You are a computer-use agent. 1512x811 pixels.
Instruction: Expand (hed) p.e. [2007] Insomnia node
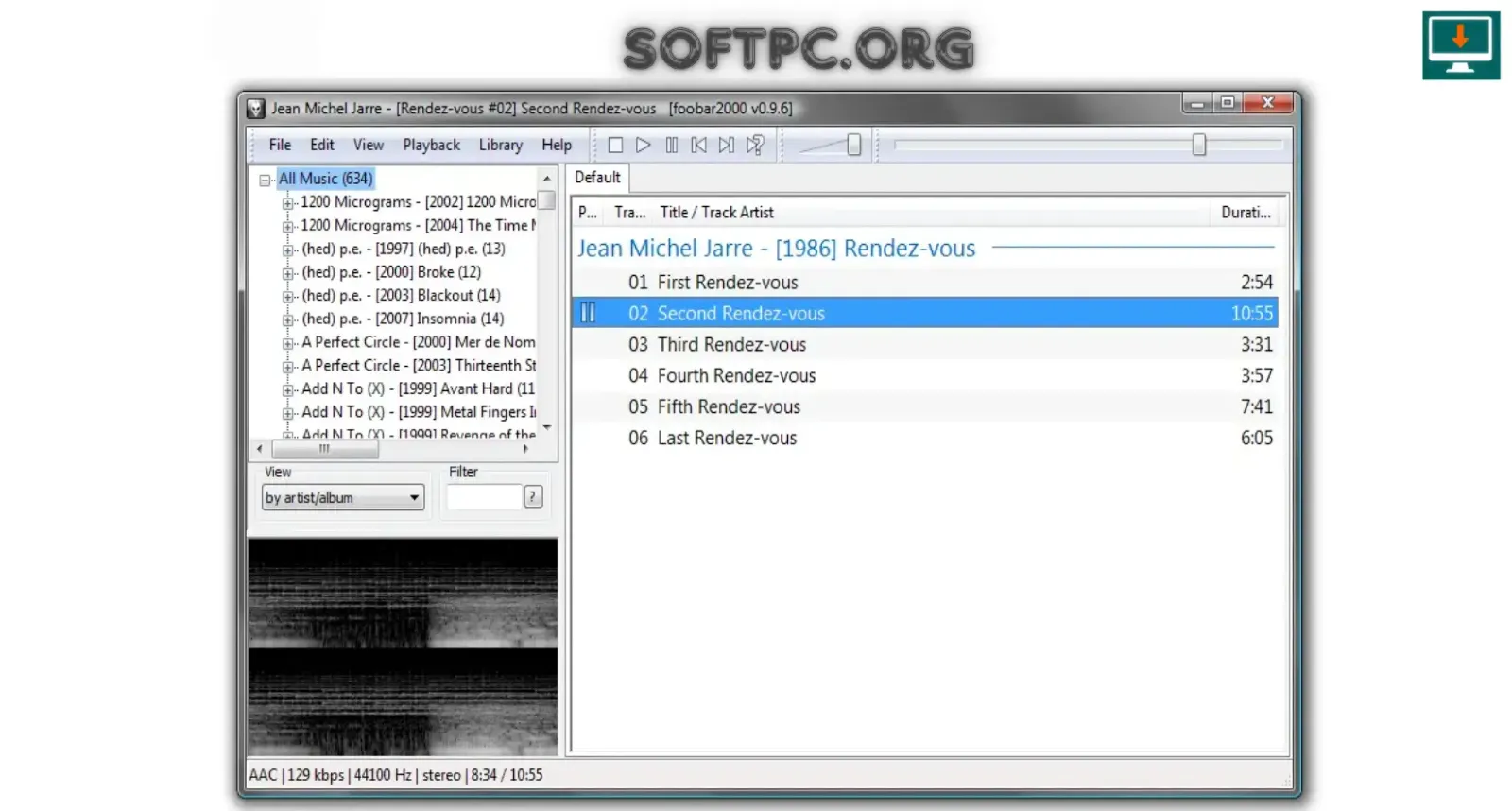(x=288, y=319)
